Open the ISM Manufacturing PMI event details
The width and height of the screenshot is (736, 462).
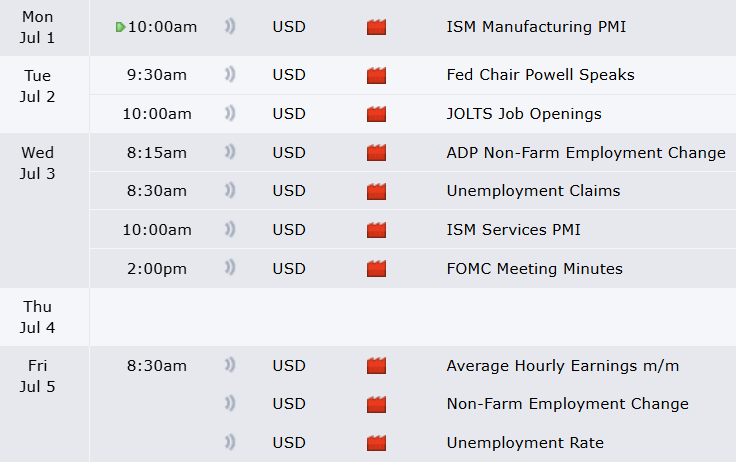coord(536,27)
